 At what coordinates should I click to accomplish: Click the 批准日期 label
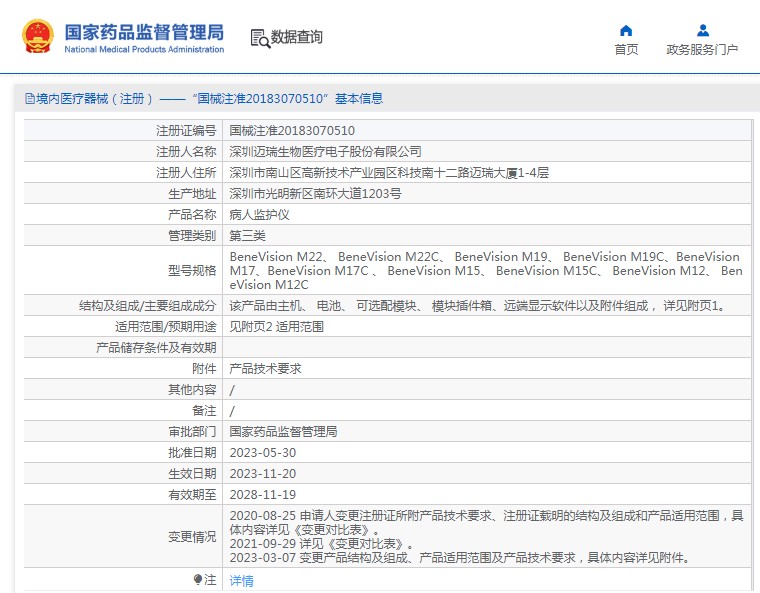192,452
